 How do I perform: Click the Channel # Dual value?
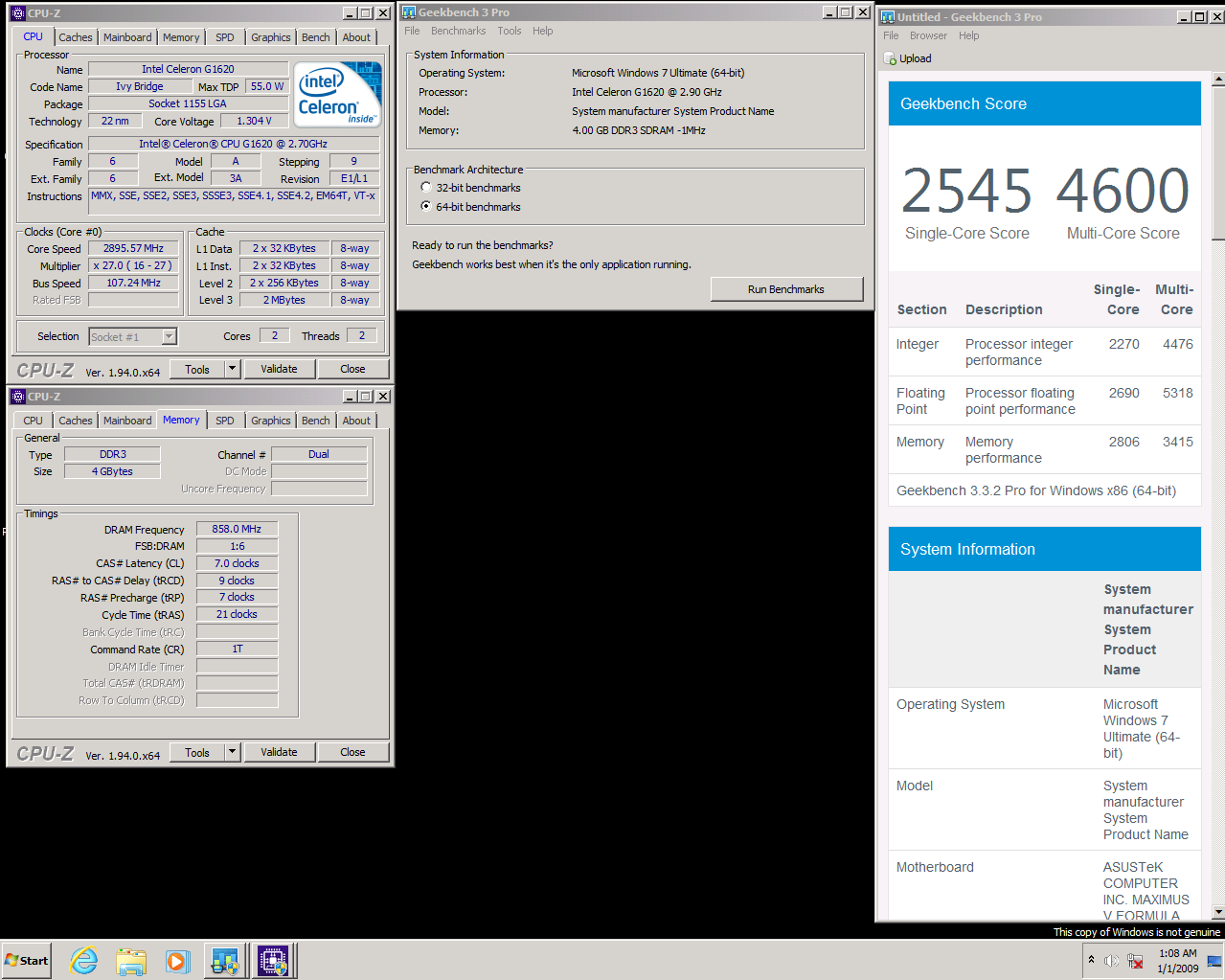(319, 454)
